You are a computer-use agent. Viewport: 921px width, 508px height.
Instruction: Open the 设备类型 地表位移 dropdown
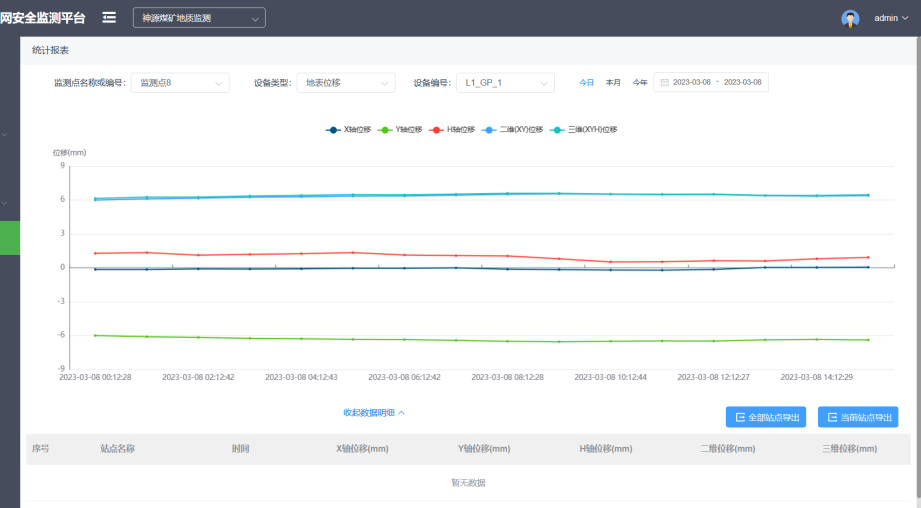tap(345, 83)
